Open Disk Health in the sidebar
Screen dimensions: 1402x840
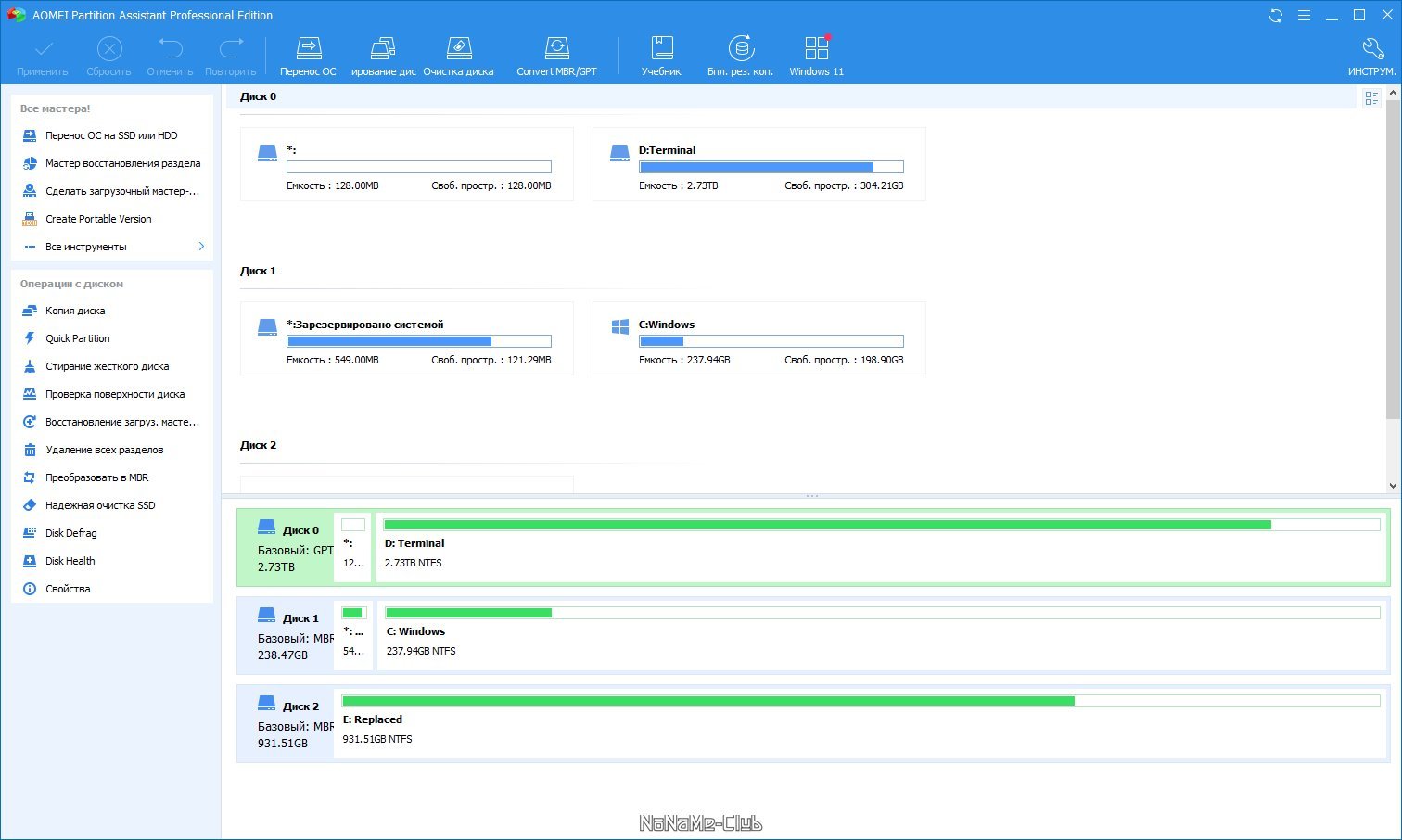pyautogui.click(x=70, y=561)
